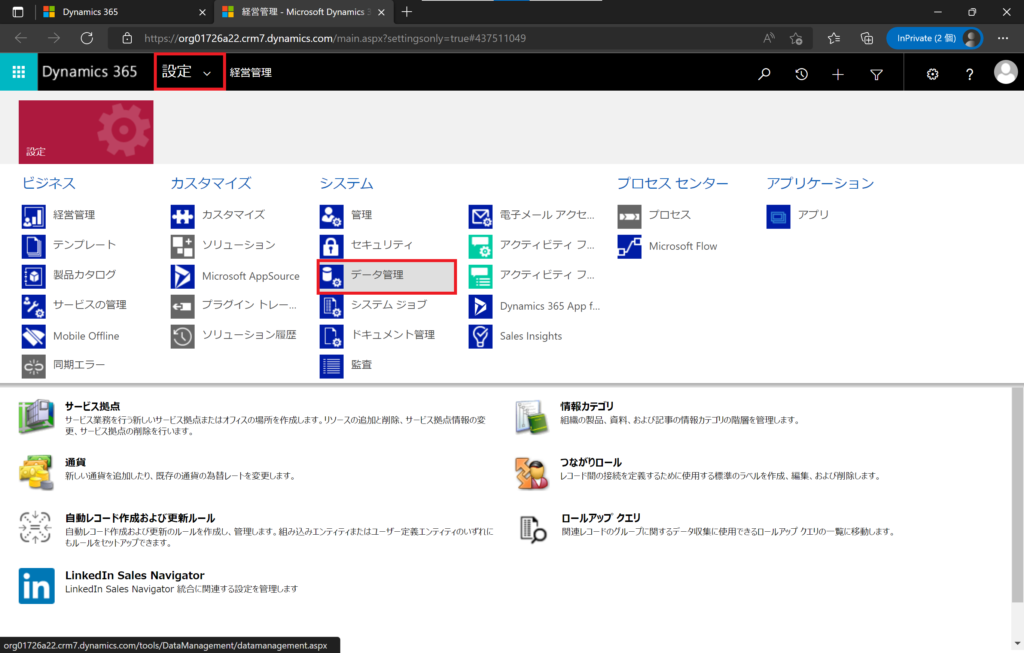
Task: Open a new browser tab
Action: point(406,12)
